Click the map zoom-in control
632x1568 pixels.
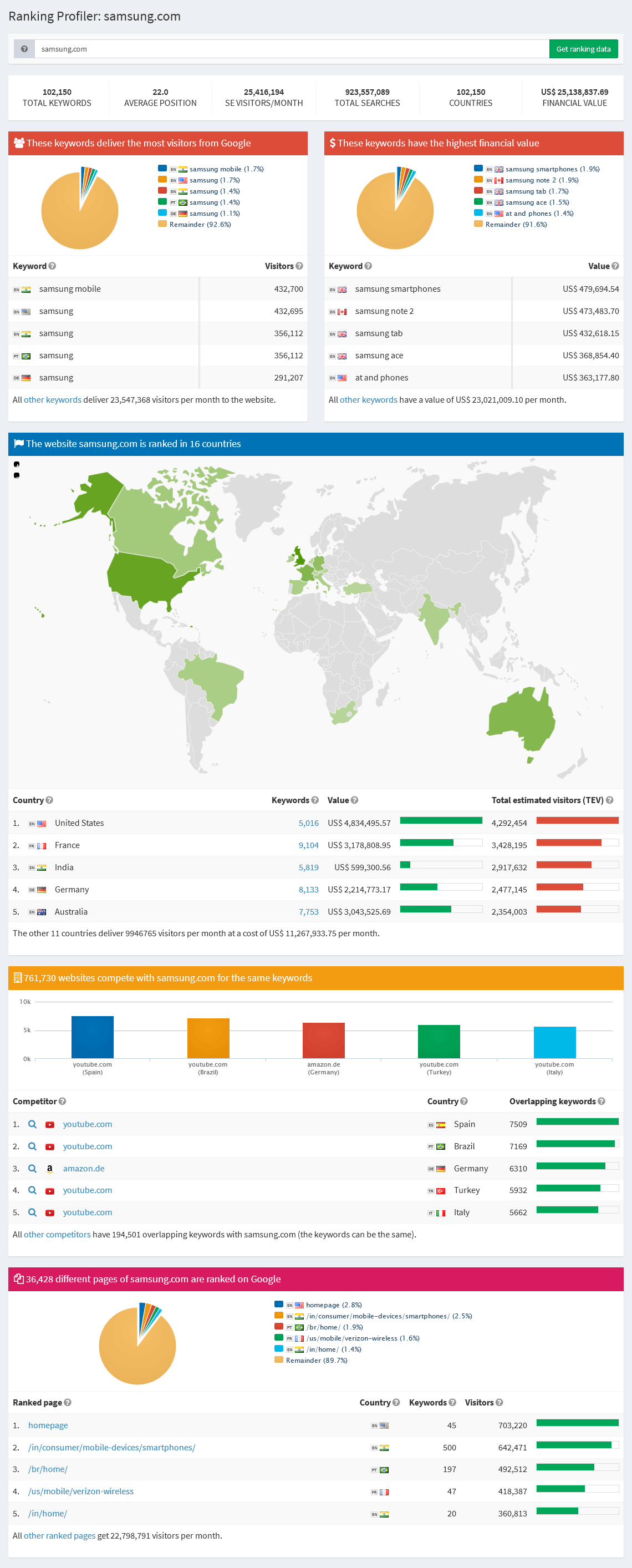click(x=17, y=464)
